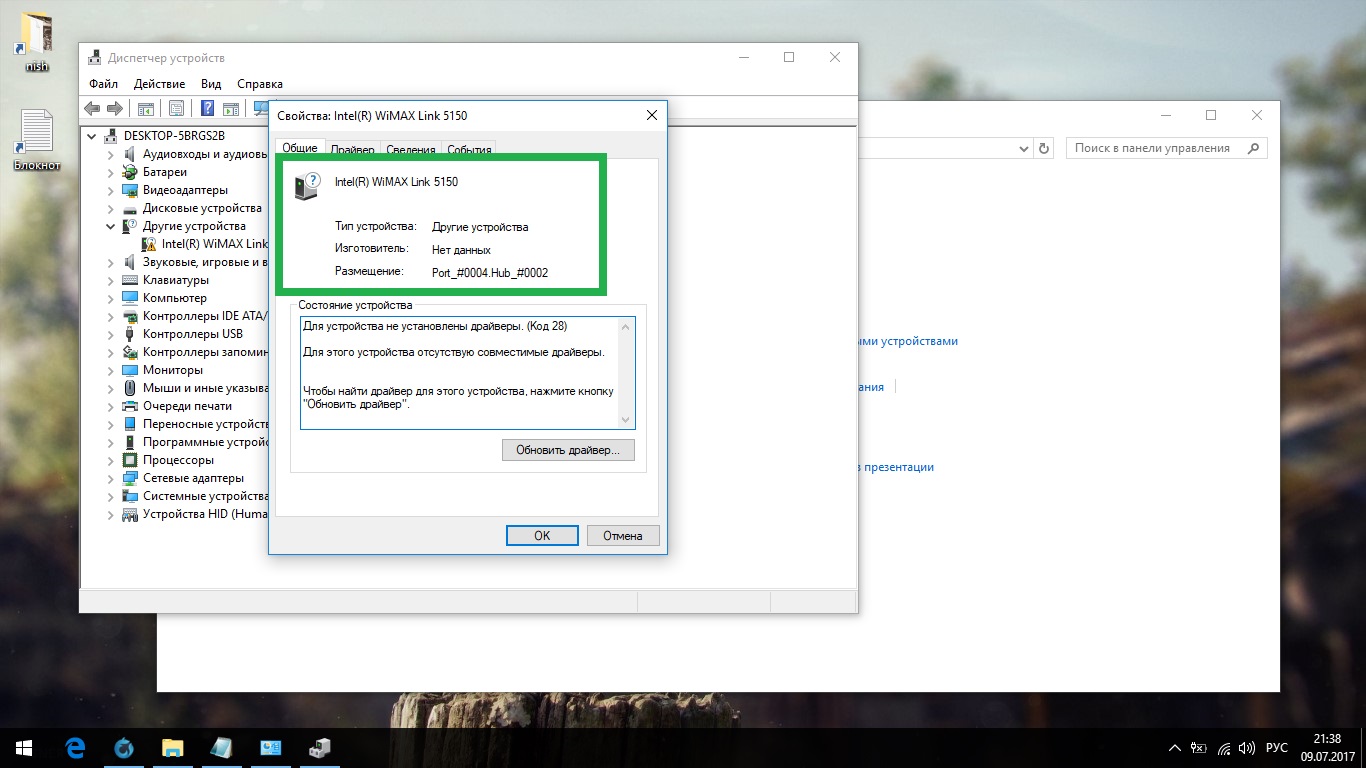The image size is (1366, 768).
Task: Switch to Notepad in the taskbar
Action: point(222,747)
